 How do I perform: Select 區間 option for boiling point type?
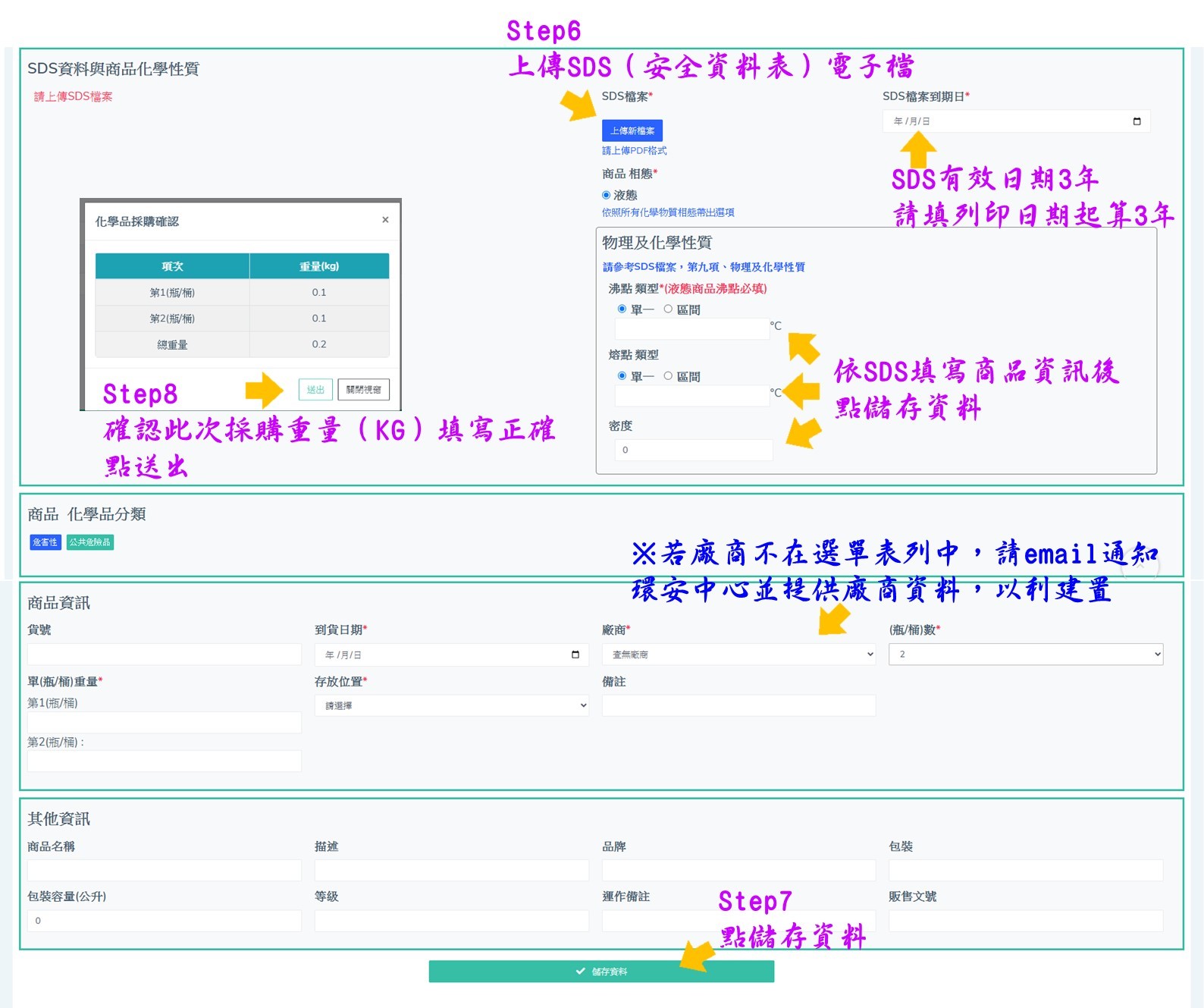point(668,309)
